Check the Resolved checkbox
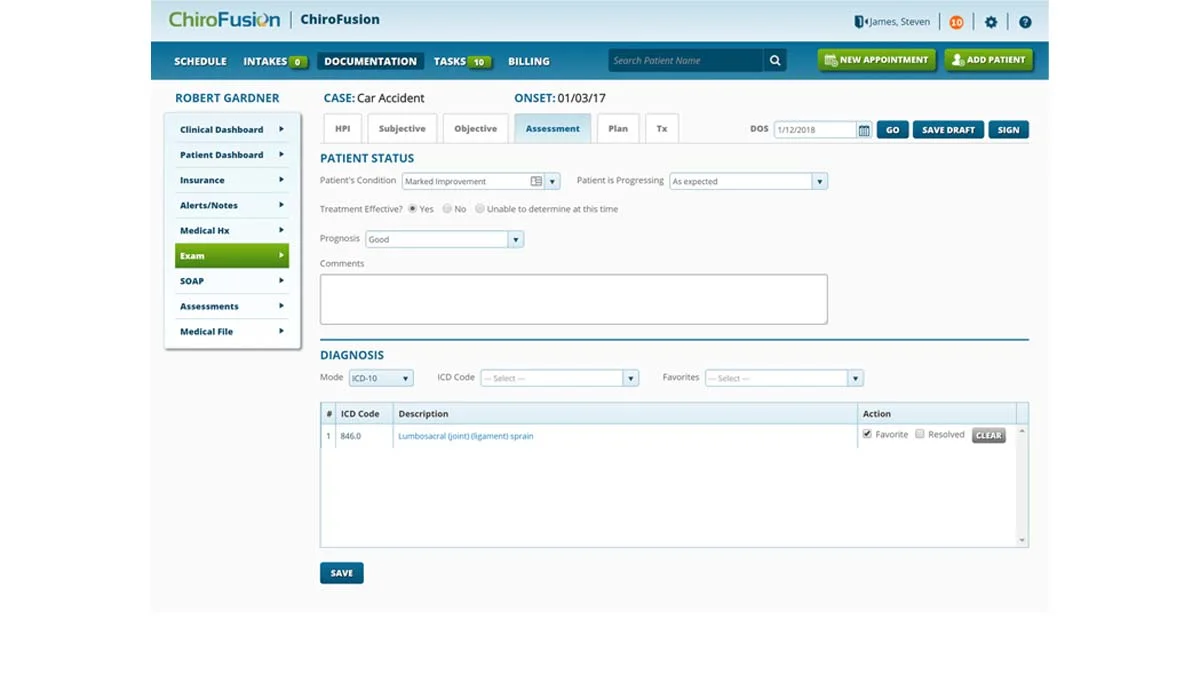 920,434
